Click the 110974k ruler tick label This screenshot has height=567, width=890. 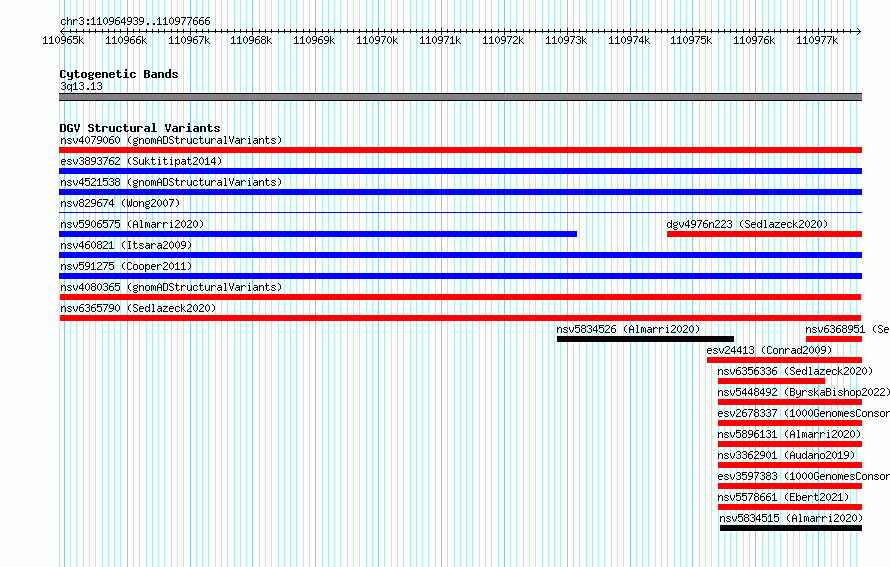coord(629,40)
